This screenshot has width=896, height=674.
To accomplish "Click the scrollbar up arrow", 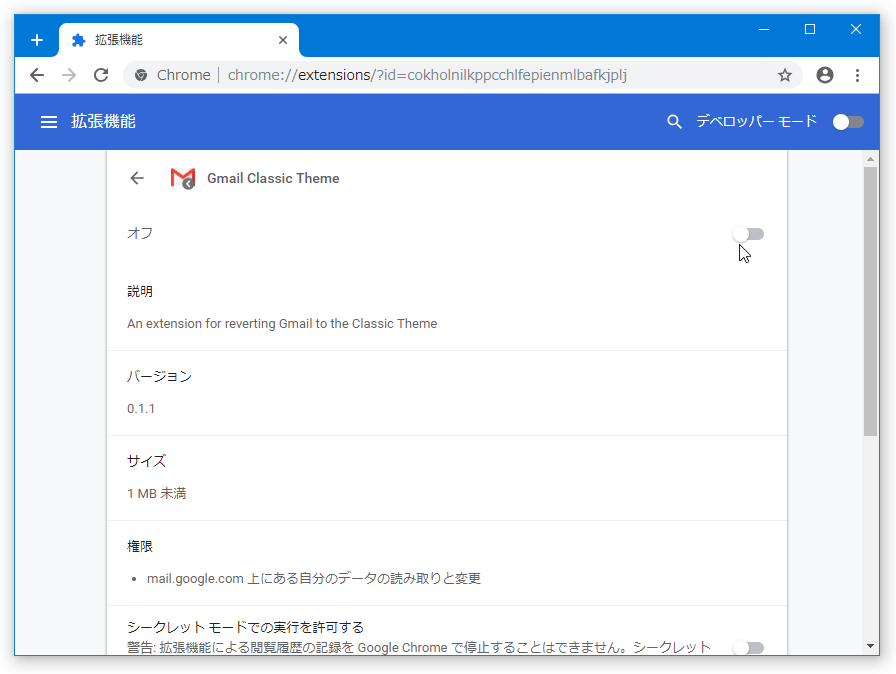I will tap(870, 159).
